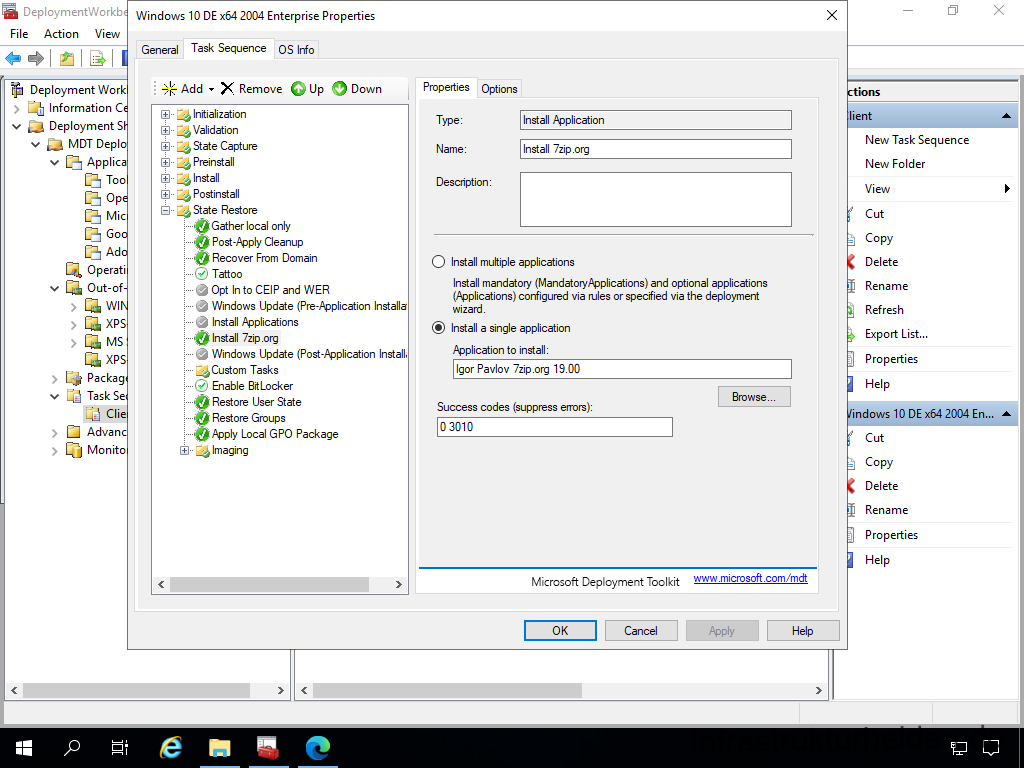Expand the Initialization group
Viewport: 1024px width, 768px height.
point(166,114)
